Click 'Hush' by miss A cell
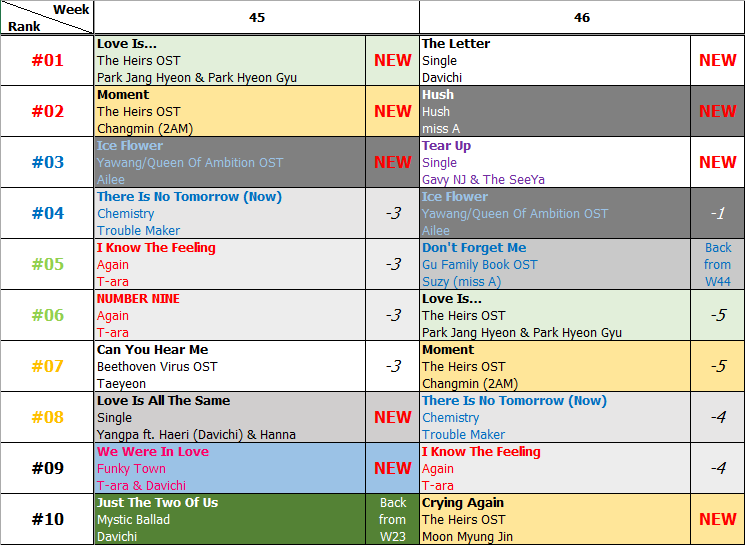Screen dimensions: 745x545 click(555, 111)
